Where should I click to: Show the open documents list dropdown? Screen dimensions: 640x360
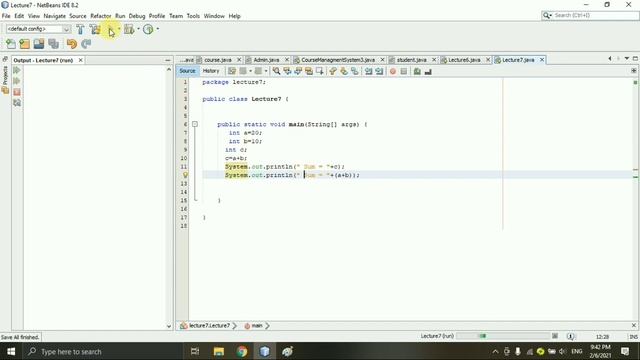click(627, 59)
